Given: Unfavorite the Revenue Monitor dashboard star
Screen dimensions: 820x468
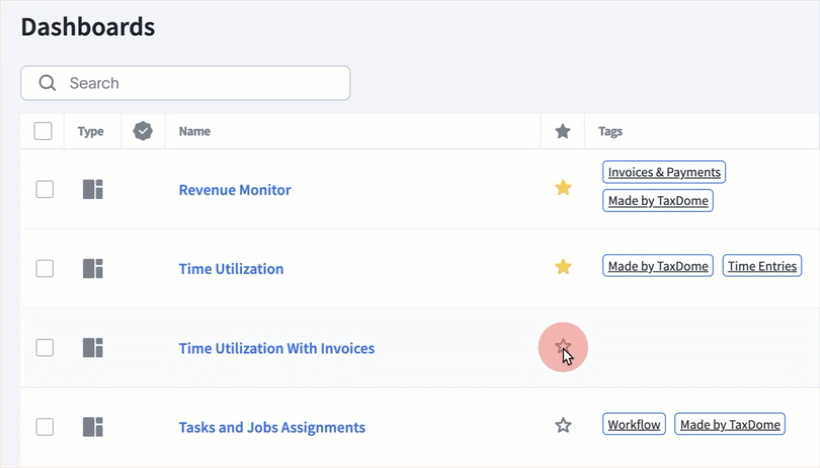Looking at the screenshot, I should [563, 188].
